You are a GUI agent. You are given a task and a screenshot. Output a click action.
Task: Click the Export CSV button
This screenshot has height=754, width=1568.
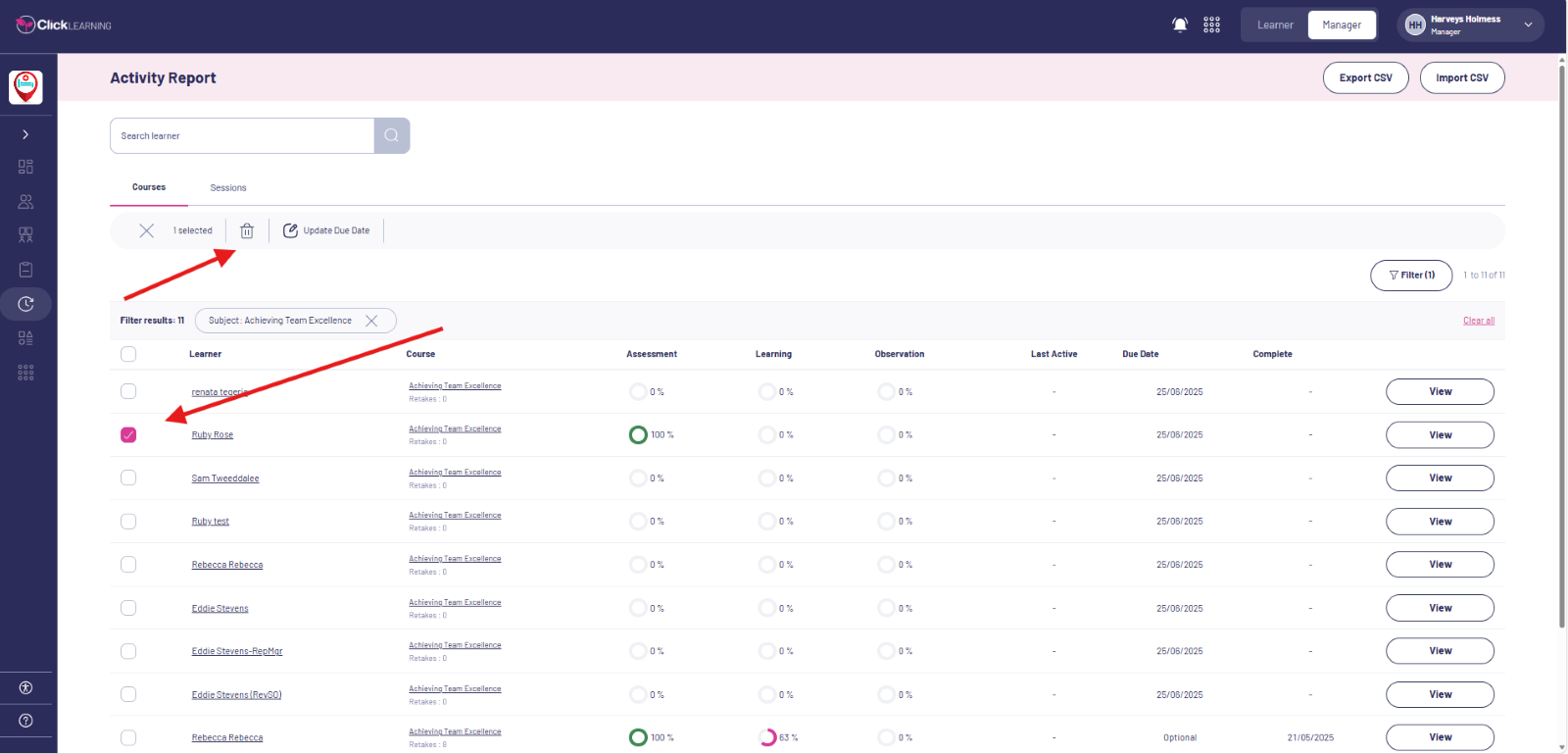coord(1365,77)
